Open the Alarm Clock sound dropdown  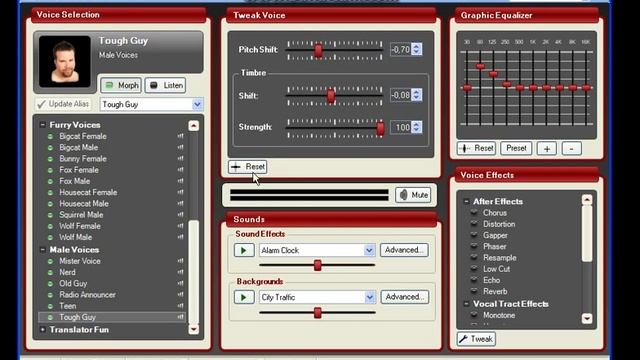click(369, 250)
